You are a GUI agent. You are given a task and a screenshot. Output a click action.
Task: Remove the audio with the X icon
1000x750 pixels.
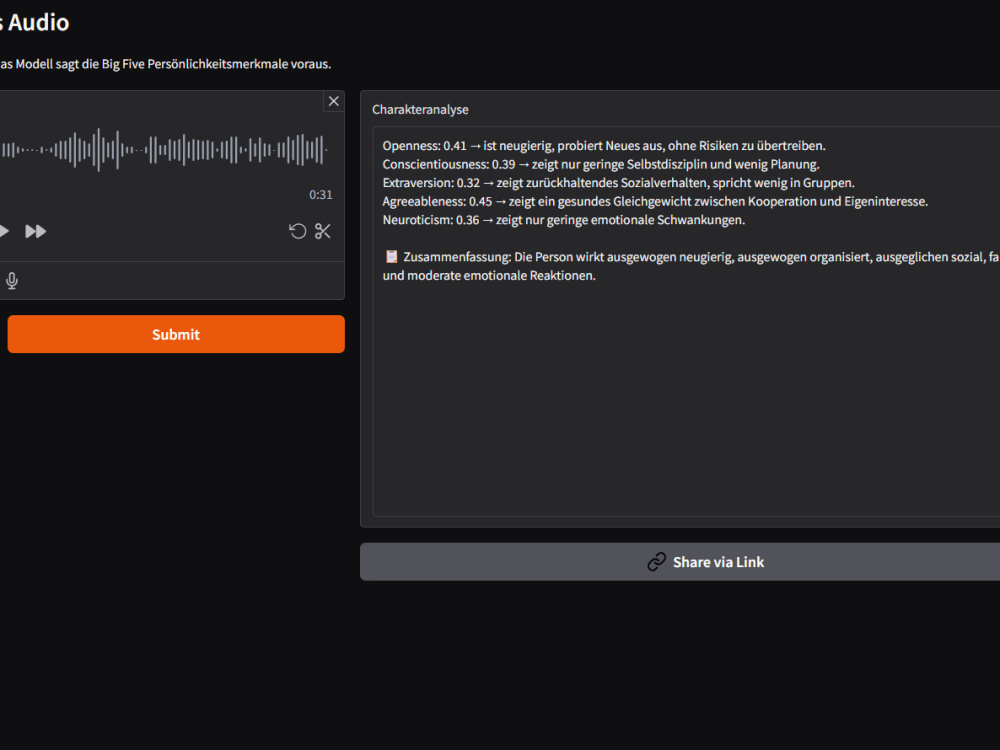click(334, 101)
